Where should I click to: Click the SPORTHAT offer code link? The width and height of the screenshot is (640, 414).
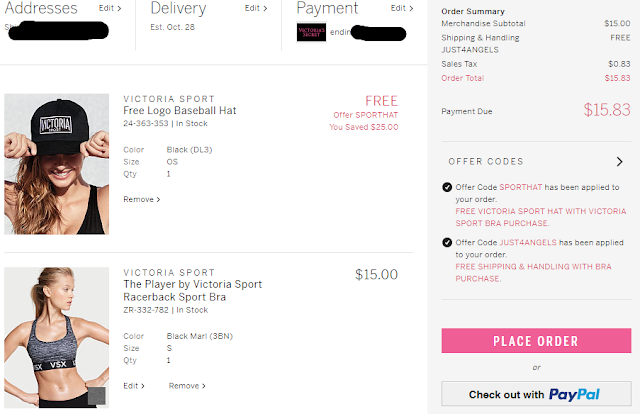coord(521,187)
